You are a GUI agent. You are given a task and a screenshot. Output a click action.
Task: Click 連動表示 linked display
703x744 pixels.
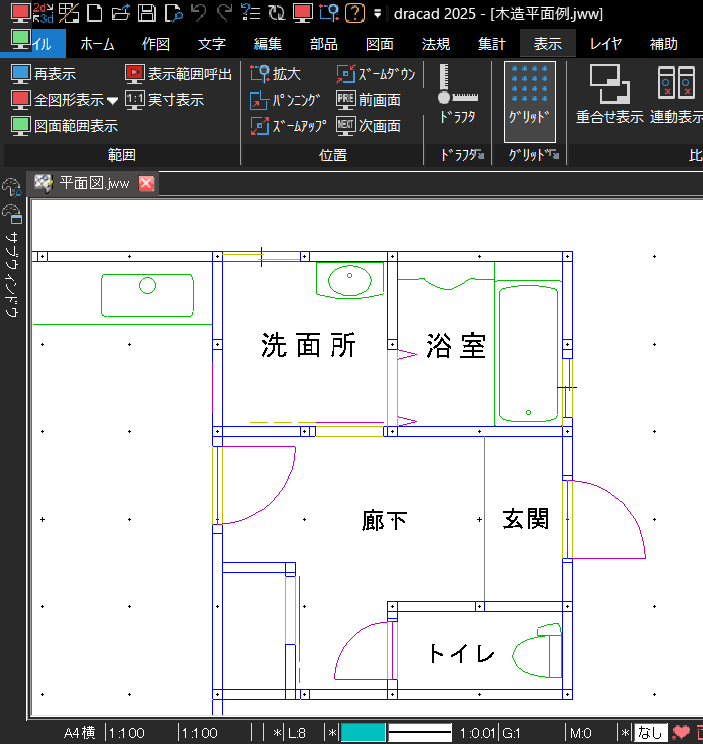coord(676,94)
